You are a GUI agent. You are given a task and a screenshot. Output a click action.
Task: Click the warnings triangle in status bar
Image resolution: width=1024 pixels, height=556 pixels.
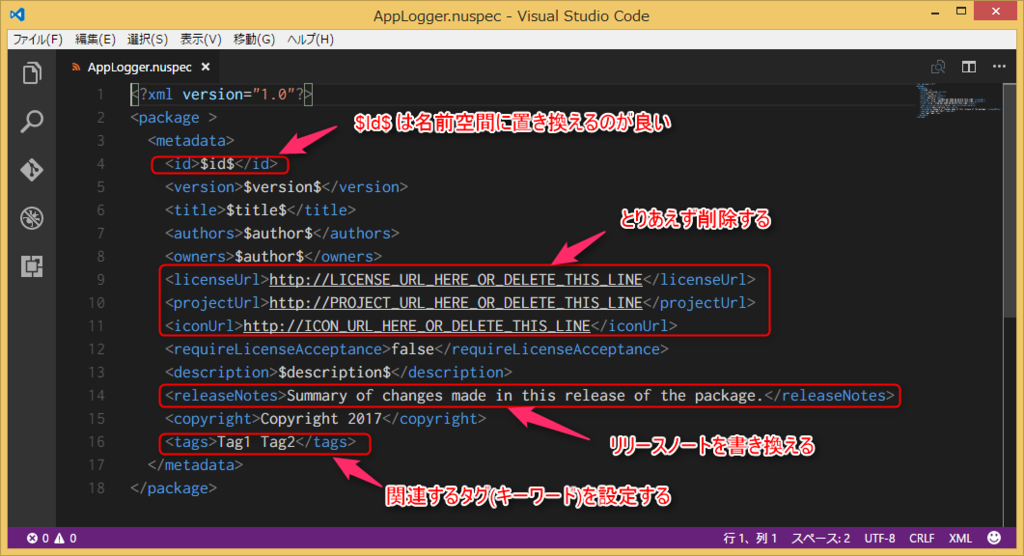point(59,538)
